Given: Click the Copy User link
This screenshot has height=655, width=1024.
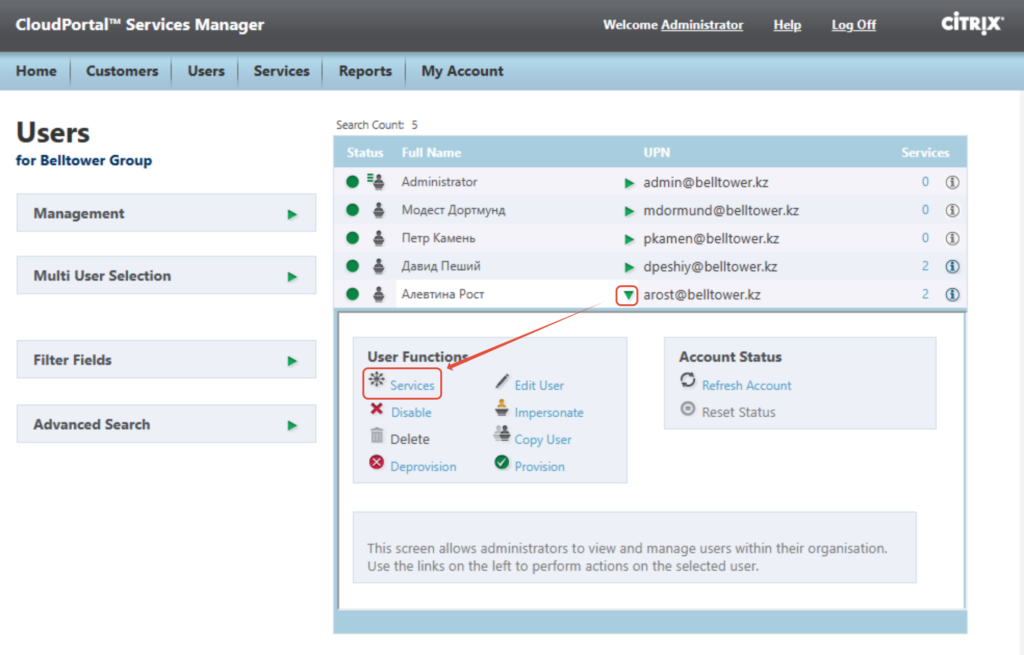Looking at the screenshot, I should [x=543, y=439].
